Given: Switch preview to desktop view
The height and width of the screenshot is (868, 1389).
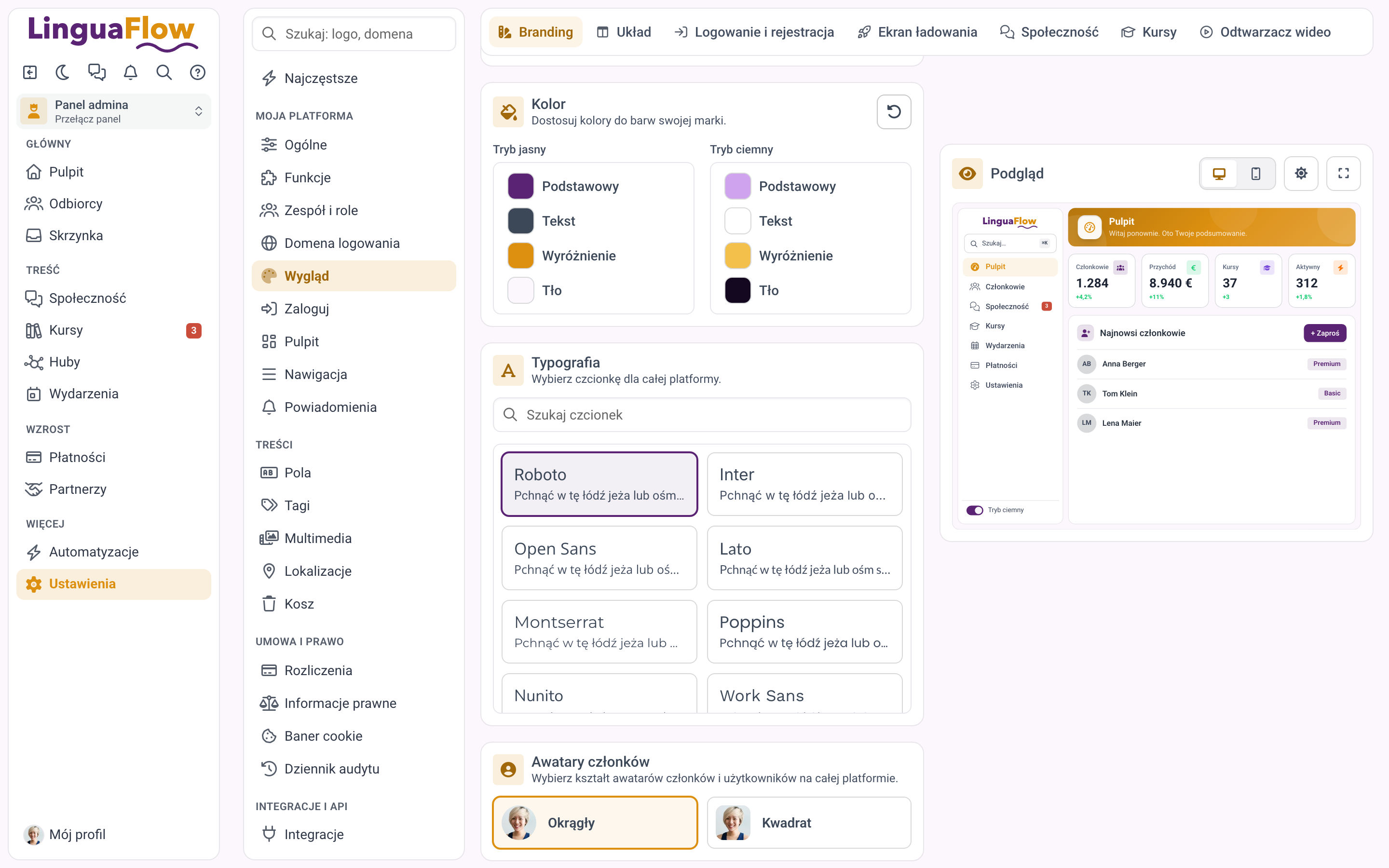Looking at the screenshot, I should tap(1219, 174).
